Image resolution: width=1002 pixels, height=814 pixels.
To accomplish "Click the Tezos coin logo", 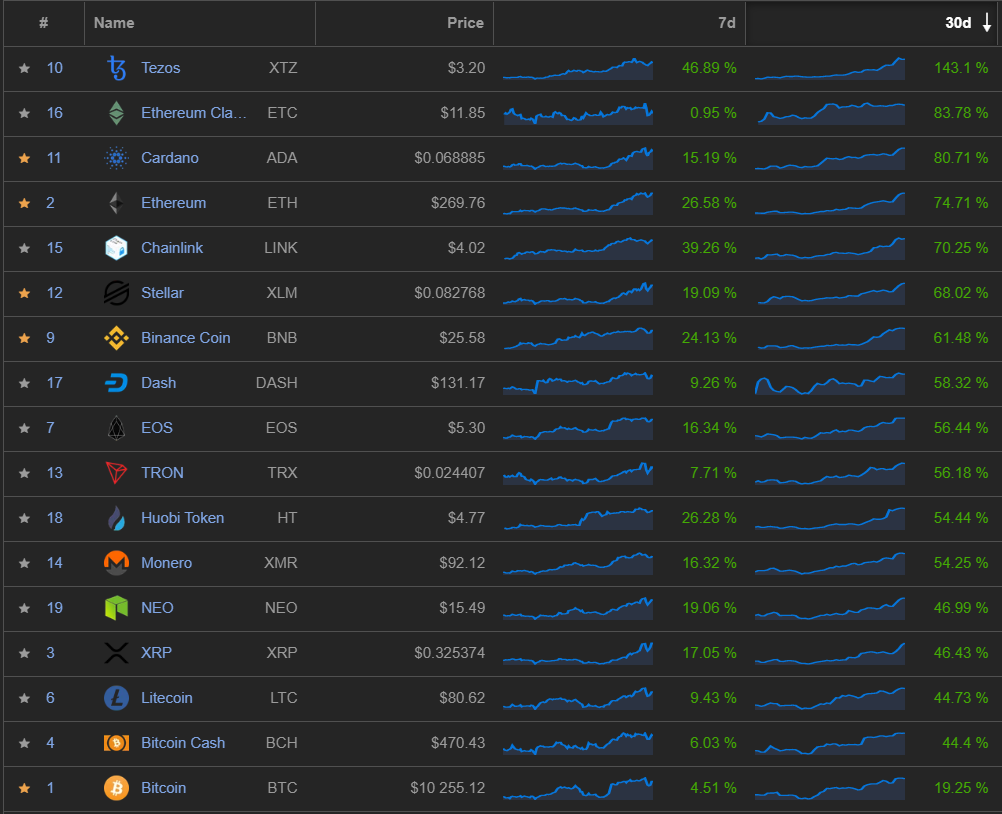I will (116, 68).
